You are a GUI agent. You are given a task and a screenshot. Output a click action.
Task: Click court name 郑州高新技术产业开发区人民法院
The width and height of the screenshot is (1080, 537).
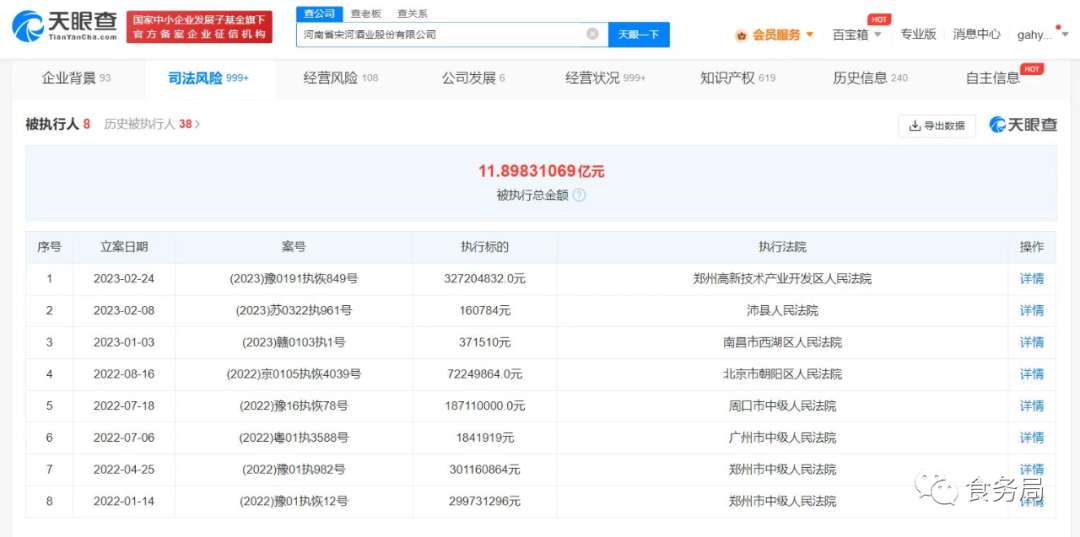point(782,279)
